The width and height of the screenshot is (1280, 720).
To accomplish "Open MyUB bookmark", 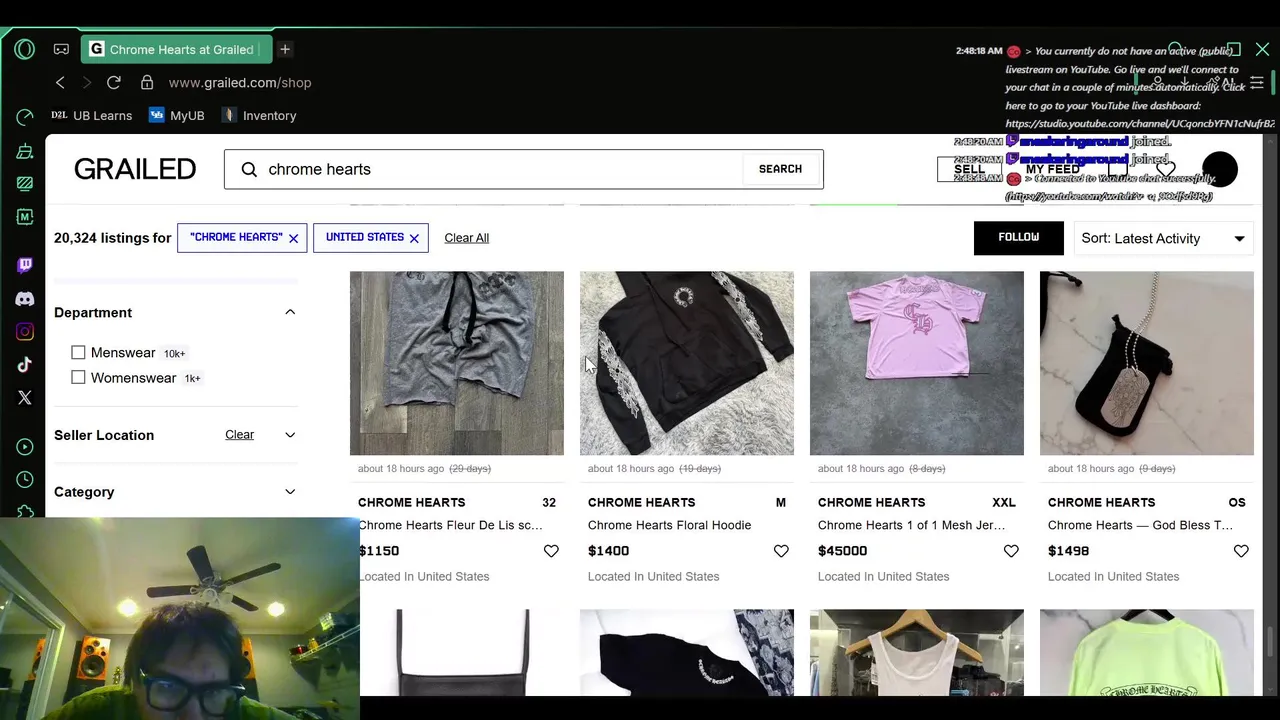I will [176, 115].
